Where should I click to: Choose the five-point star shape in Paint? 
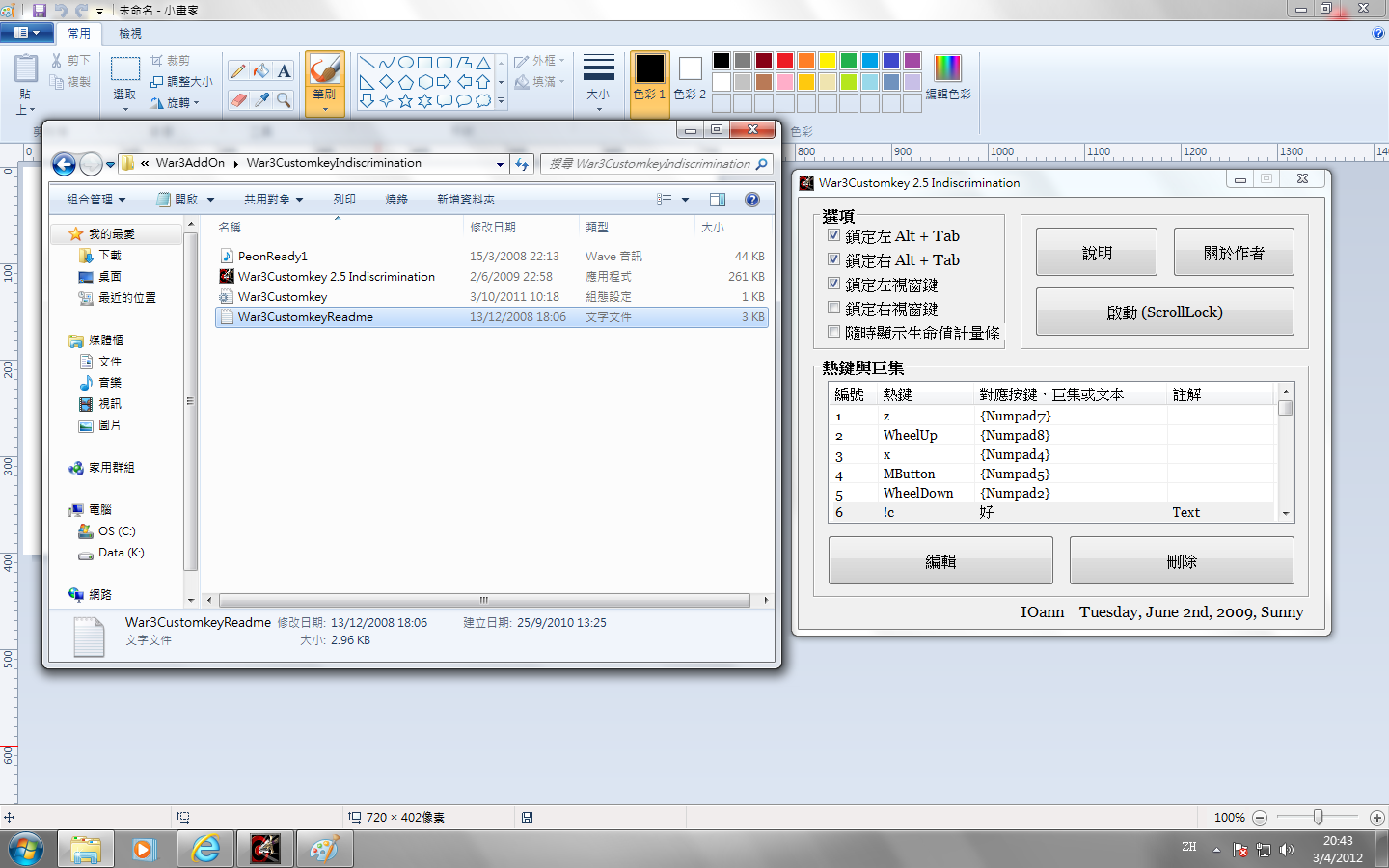(406, 100)
